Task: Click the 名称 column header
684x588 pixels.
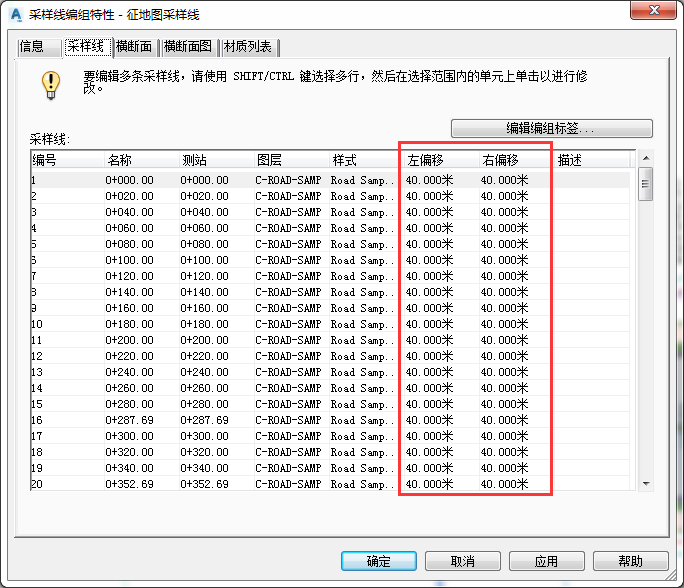Action: pos(142,160)
